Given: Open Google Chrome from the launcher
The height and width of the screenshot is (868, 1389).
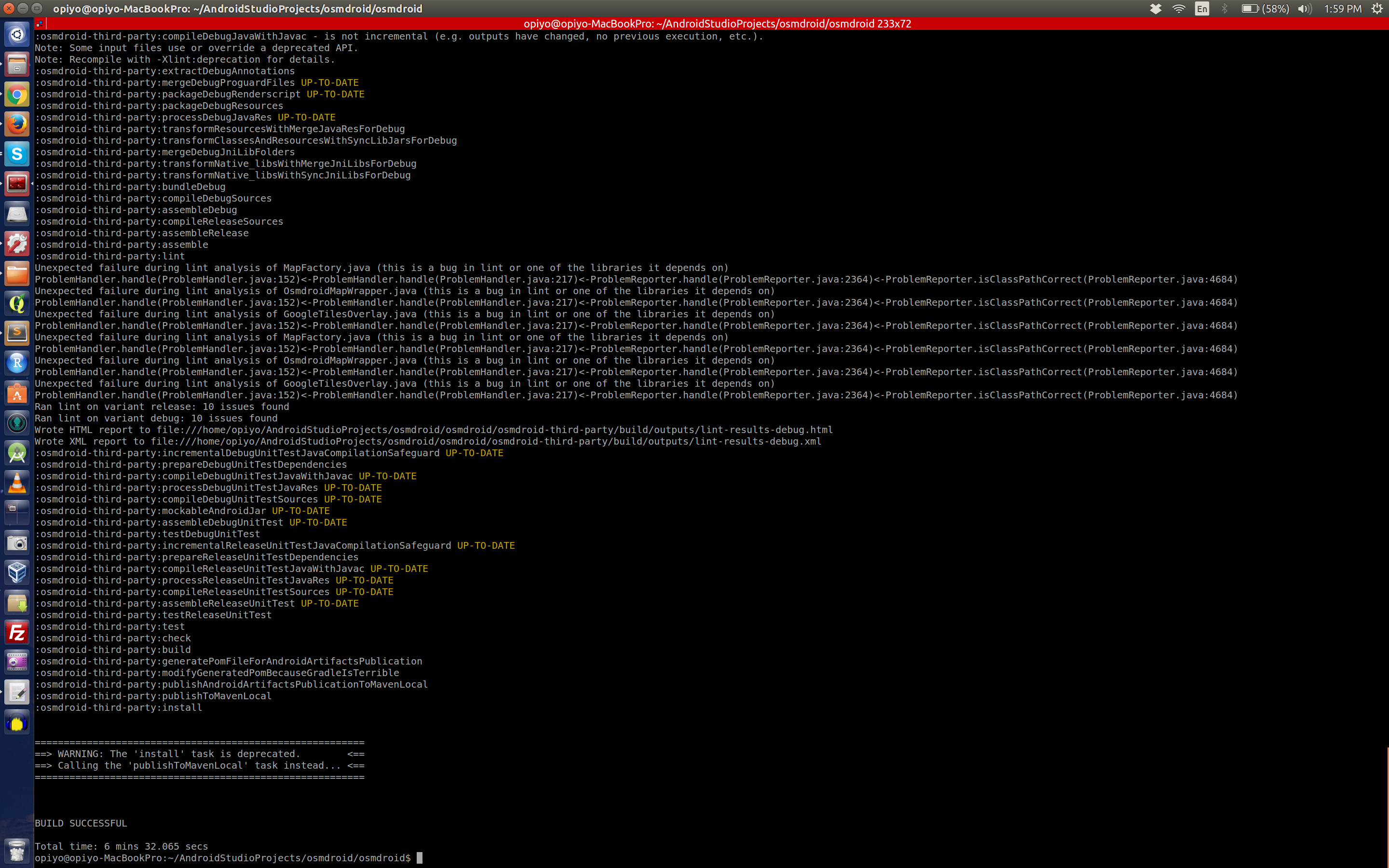Looking at the screenshot, I should (17, 95).
